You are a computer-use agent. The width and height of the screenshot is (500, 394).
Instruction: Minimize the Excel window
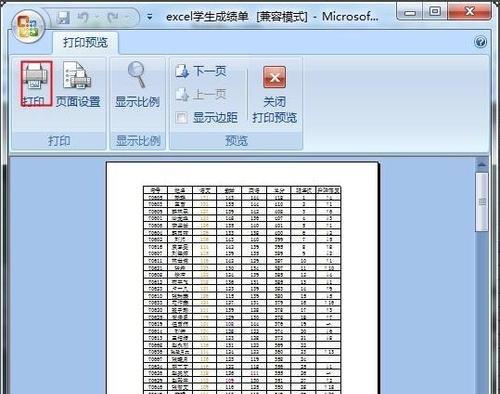(x=410, y=12)
